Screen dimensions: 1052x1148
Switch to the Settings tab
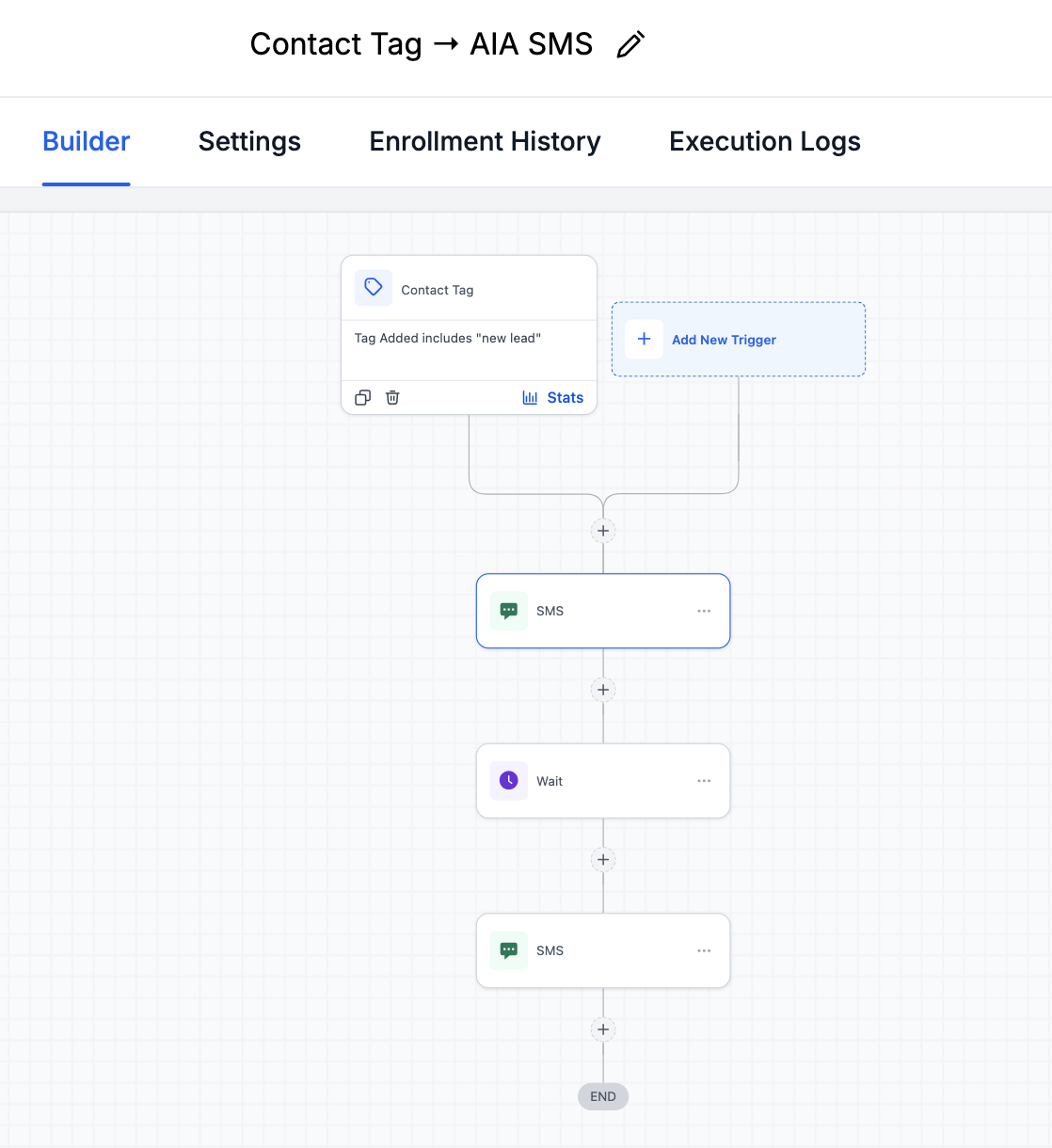pos(248,141)
